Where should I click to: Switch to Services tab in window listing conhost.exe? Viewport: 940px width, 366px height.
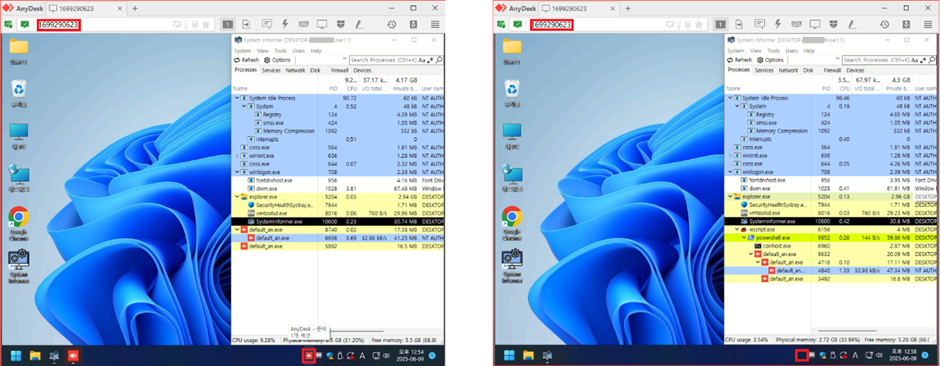764,70
